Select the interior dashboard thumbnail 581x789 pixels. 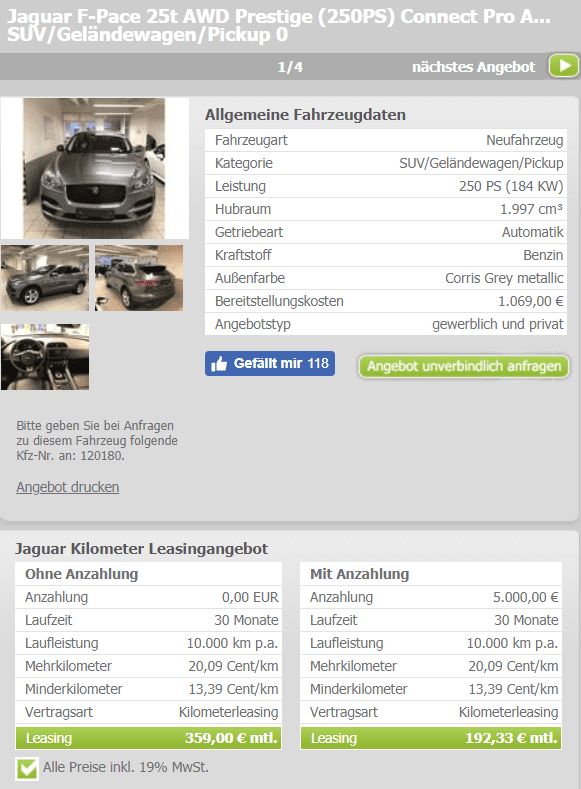[x=45, y=357]
